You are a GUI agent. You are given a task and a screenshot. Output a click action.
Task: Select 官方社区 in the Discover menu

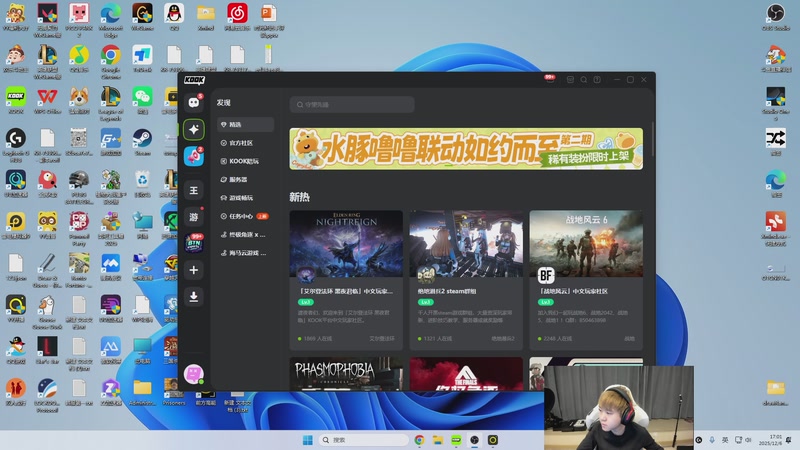[x=245, y=143]
